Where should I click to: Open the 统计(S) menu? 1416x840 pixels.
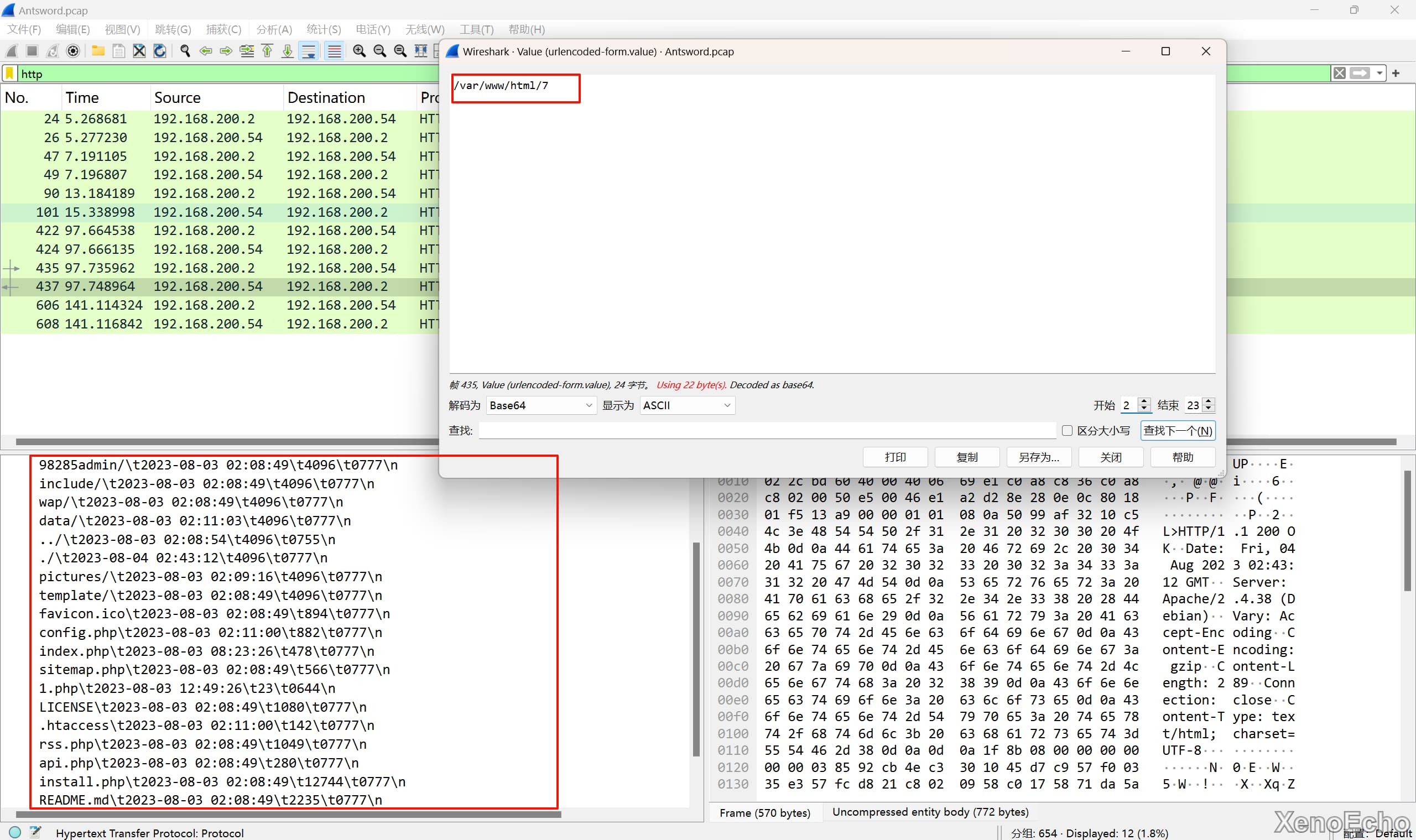[323, 29]
